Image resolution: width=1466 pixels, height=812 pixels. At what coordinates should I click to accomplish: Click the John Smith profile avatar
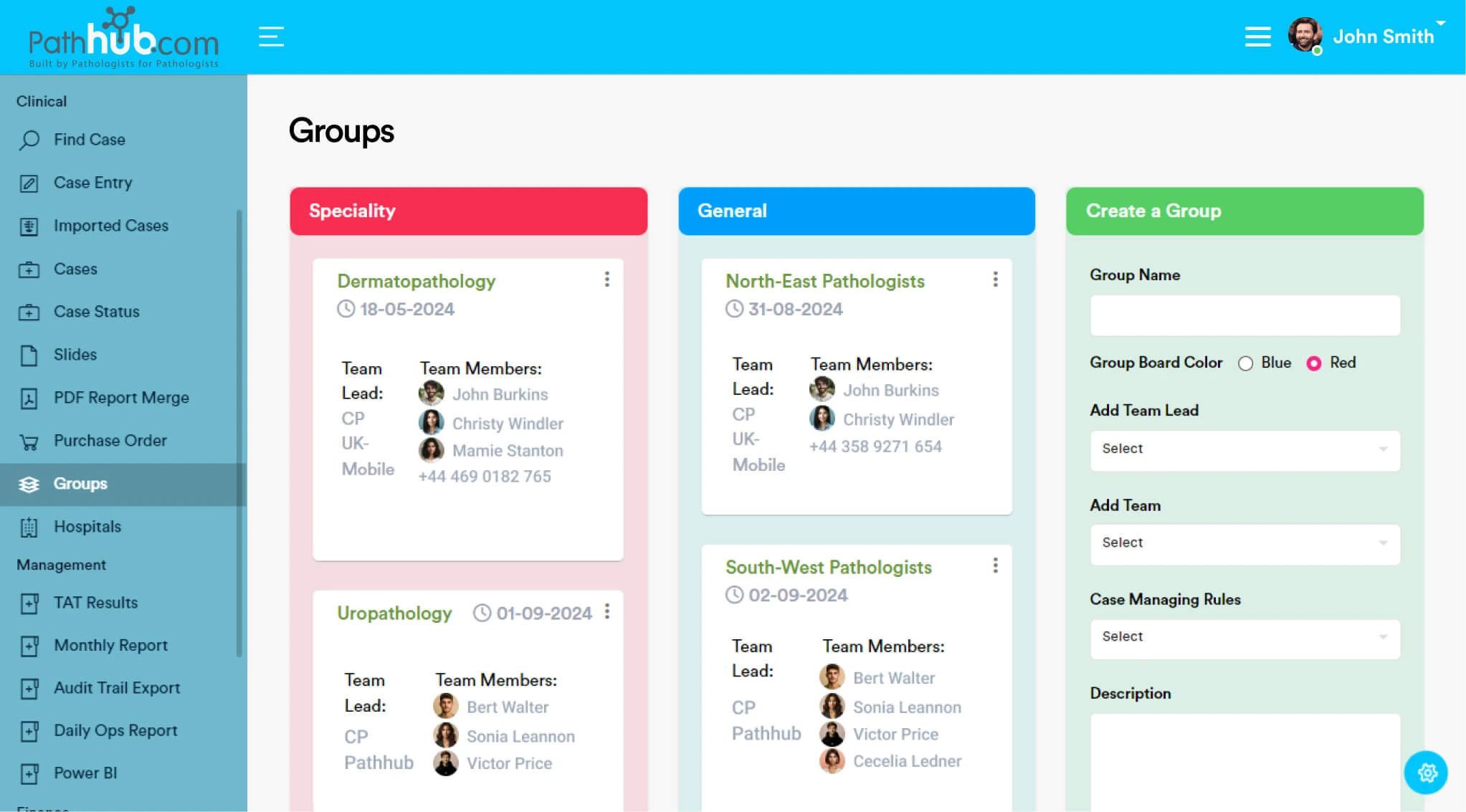click(x=1306, y=36)
